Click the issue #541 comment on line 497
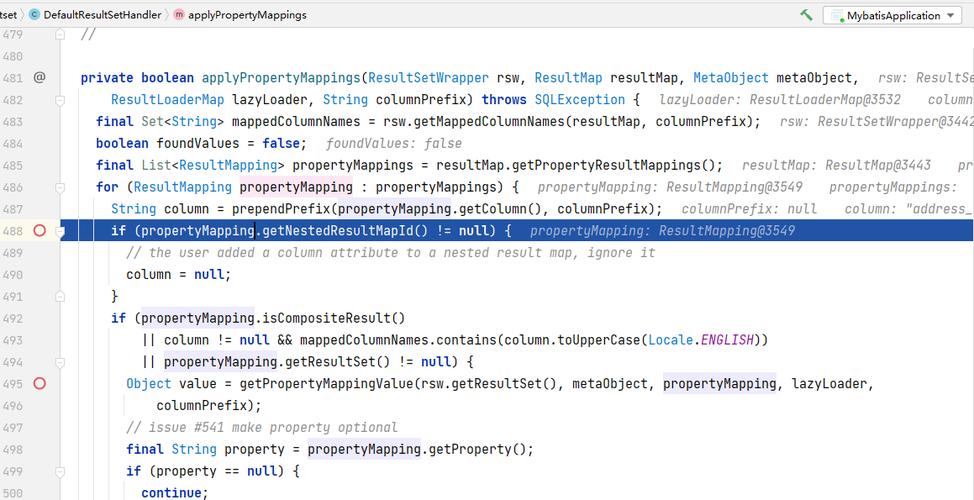The image size is (974, 500). [262, 427]
